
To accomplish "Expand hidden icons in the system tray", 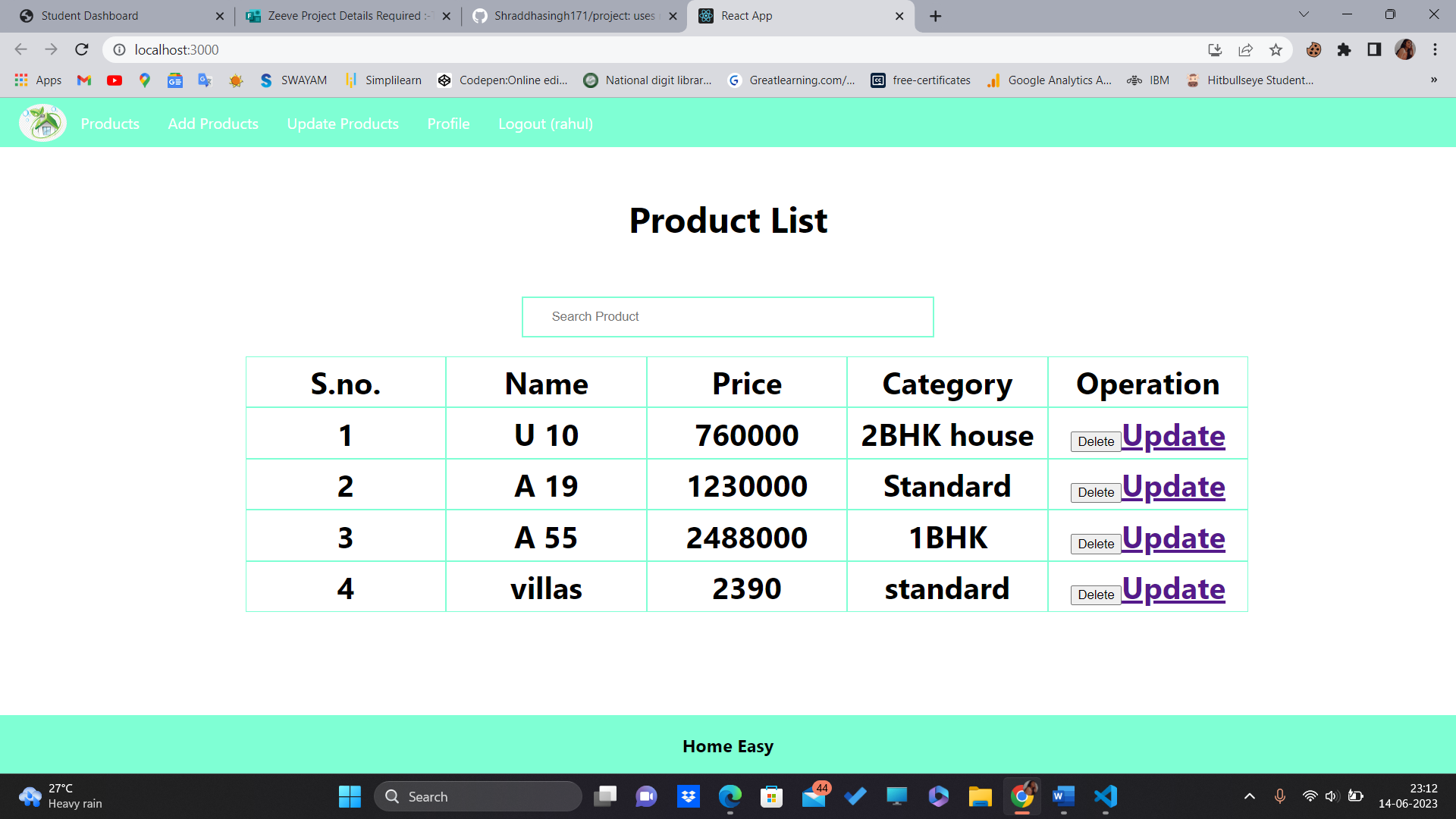I will (x=1249, y=796).
